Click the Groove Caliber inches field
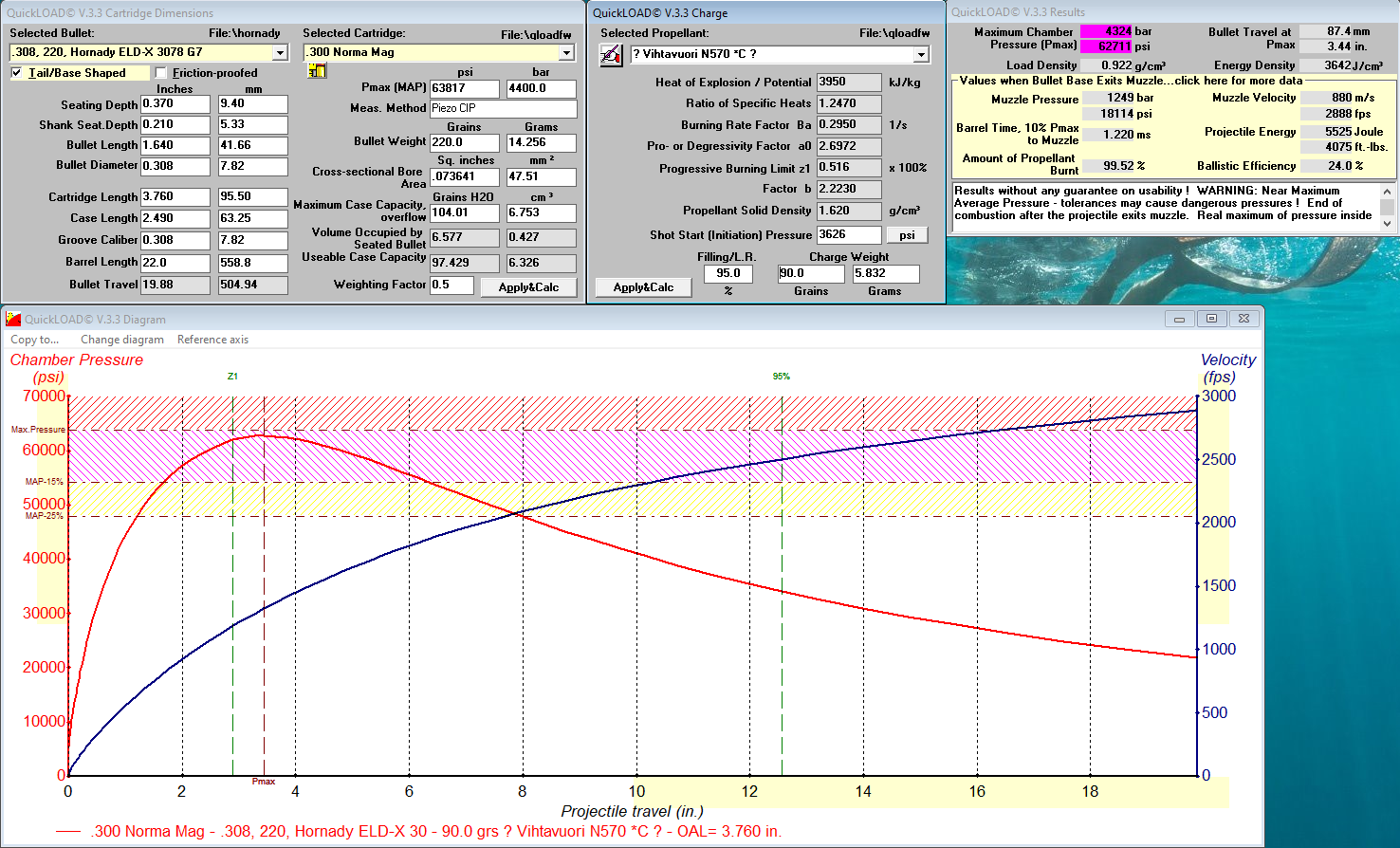This screenshot has height=848, width=1400. (175, 241)
